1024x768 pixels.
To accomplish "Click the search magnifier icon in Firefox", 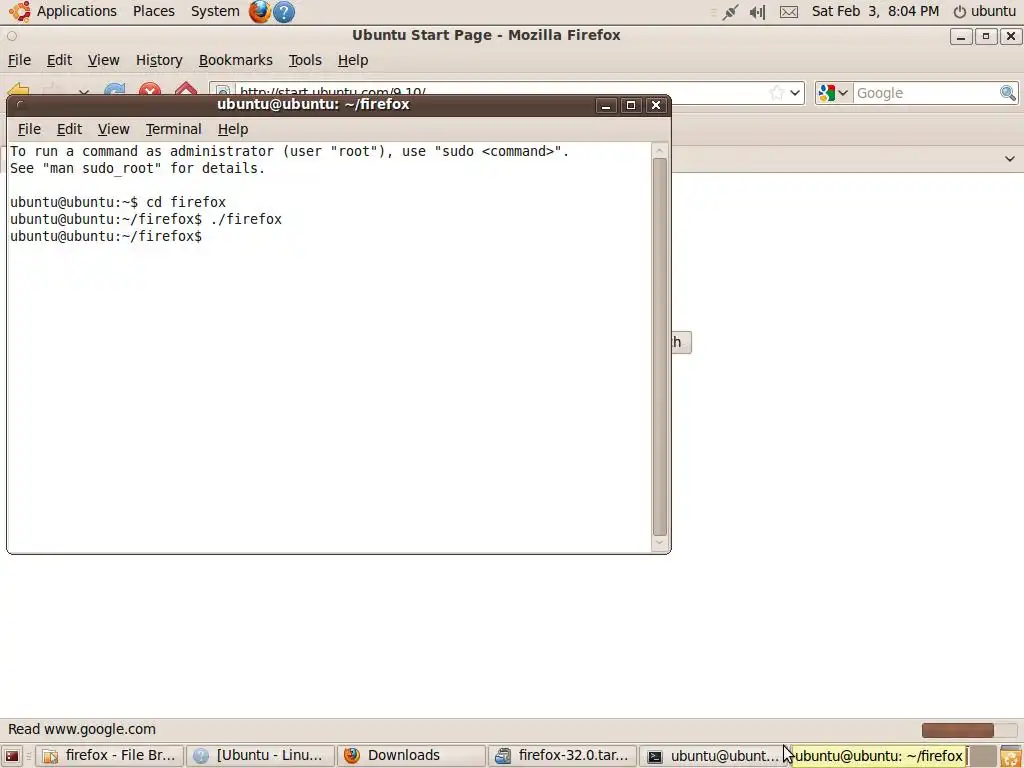I will click(1008, 93).
